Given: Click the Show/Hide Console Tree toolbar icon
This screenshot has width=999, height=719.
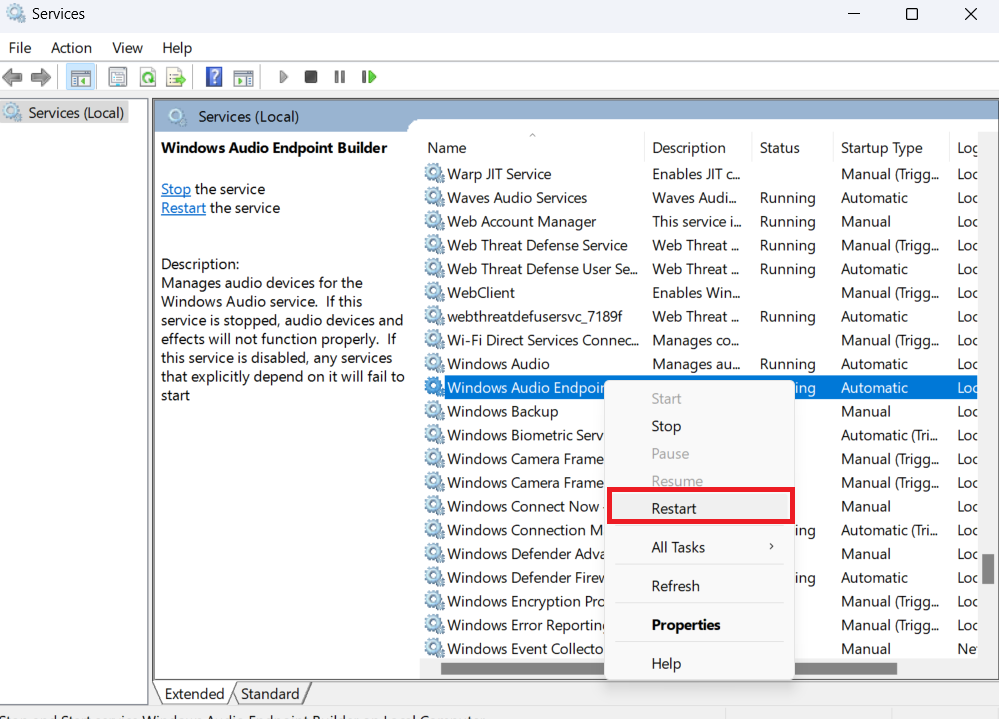Looking at the screenshot, I should click(x=81, y=77).
